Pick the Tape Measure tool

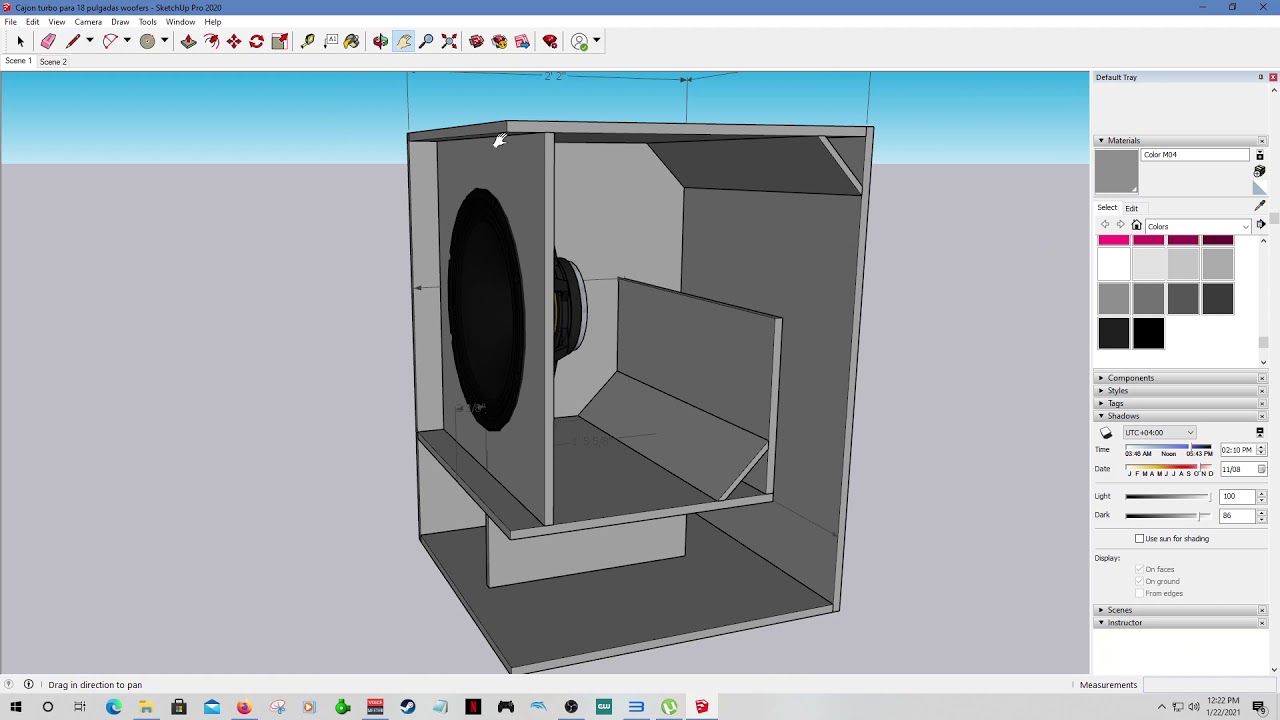pos(307,41)
